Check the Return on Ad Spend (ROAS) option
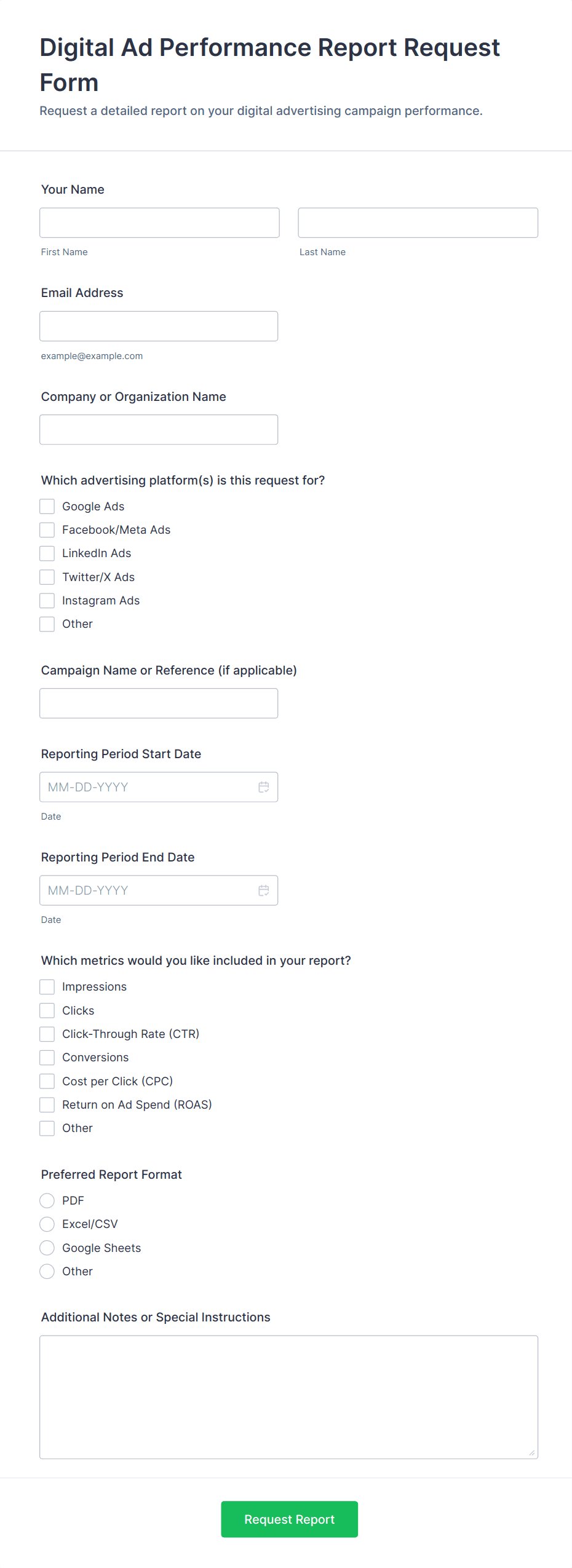Screen dimensions: 572x1568 click(47, 1104)
